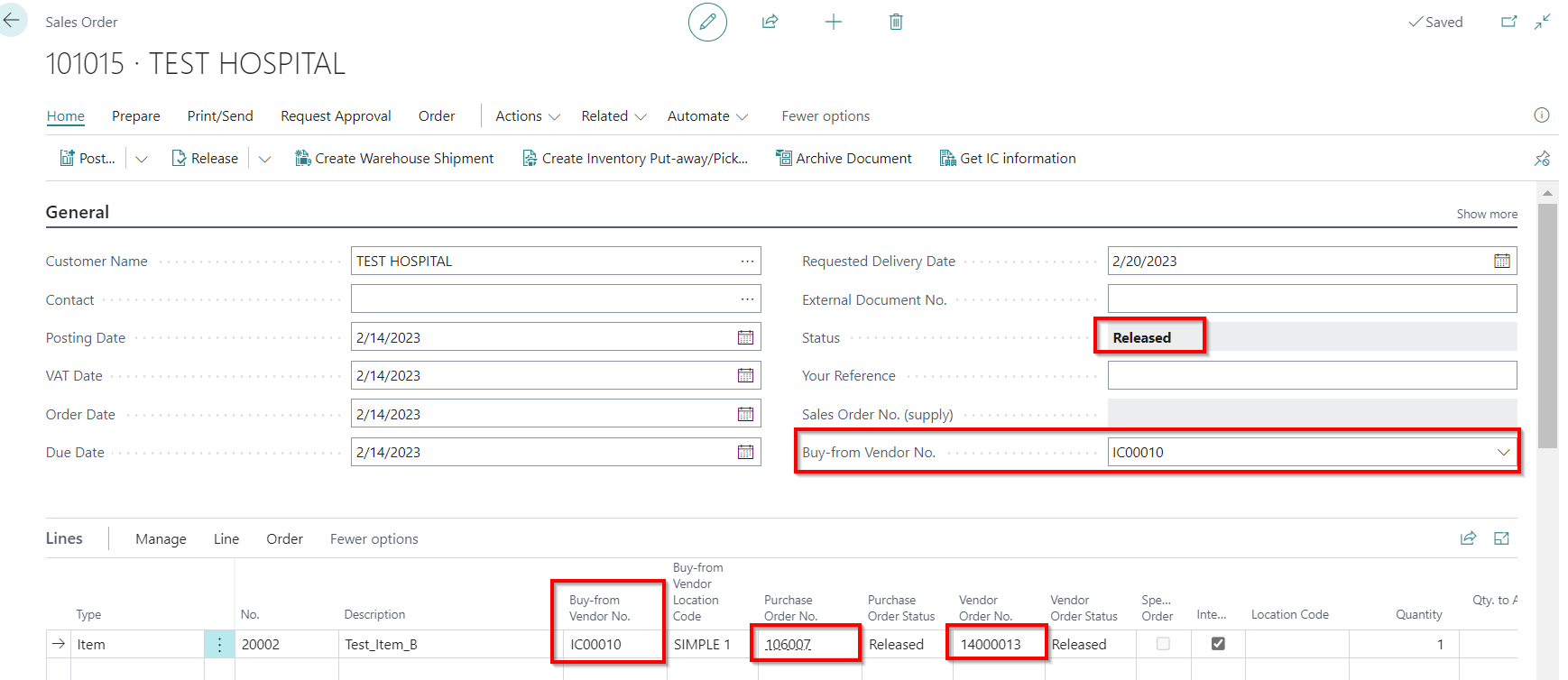Click Create Inventory Put-away/Pick
1568x680 pixels.
tap(635, 159)
